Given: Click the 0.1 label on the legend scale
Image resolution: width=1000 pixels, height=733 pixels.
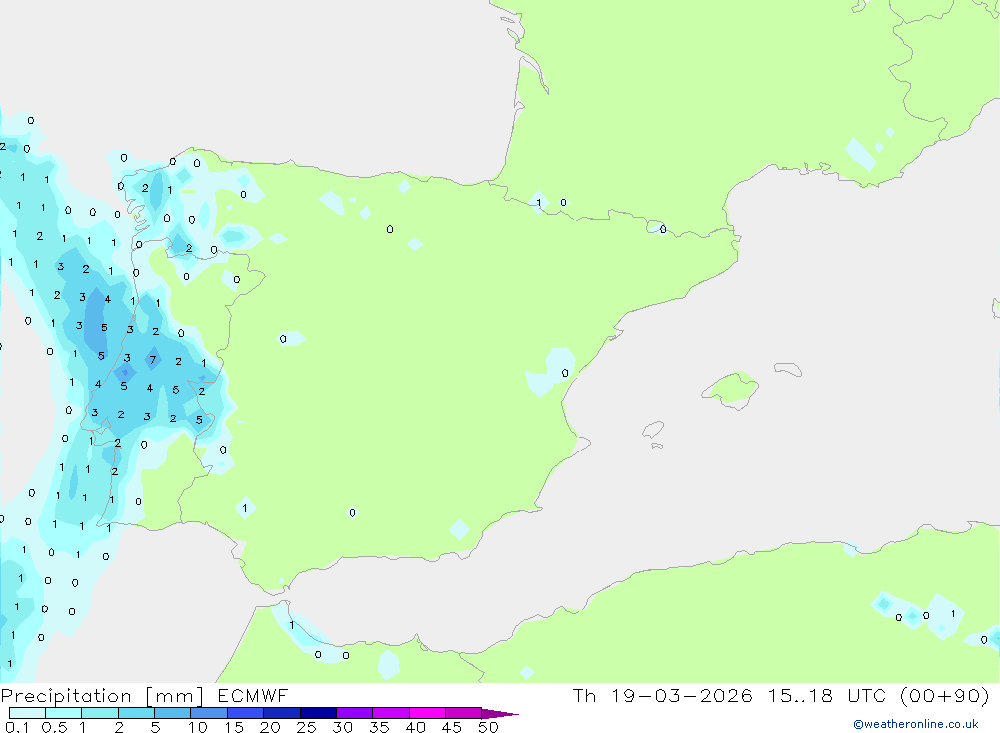Looking at the screenshot, I should coord(17,727).
